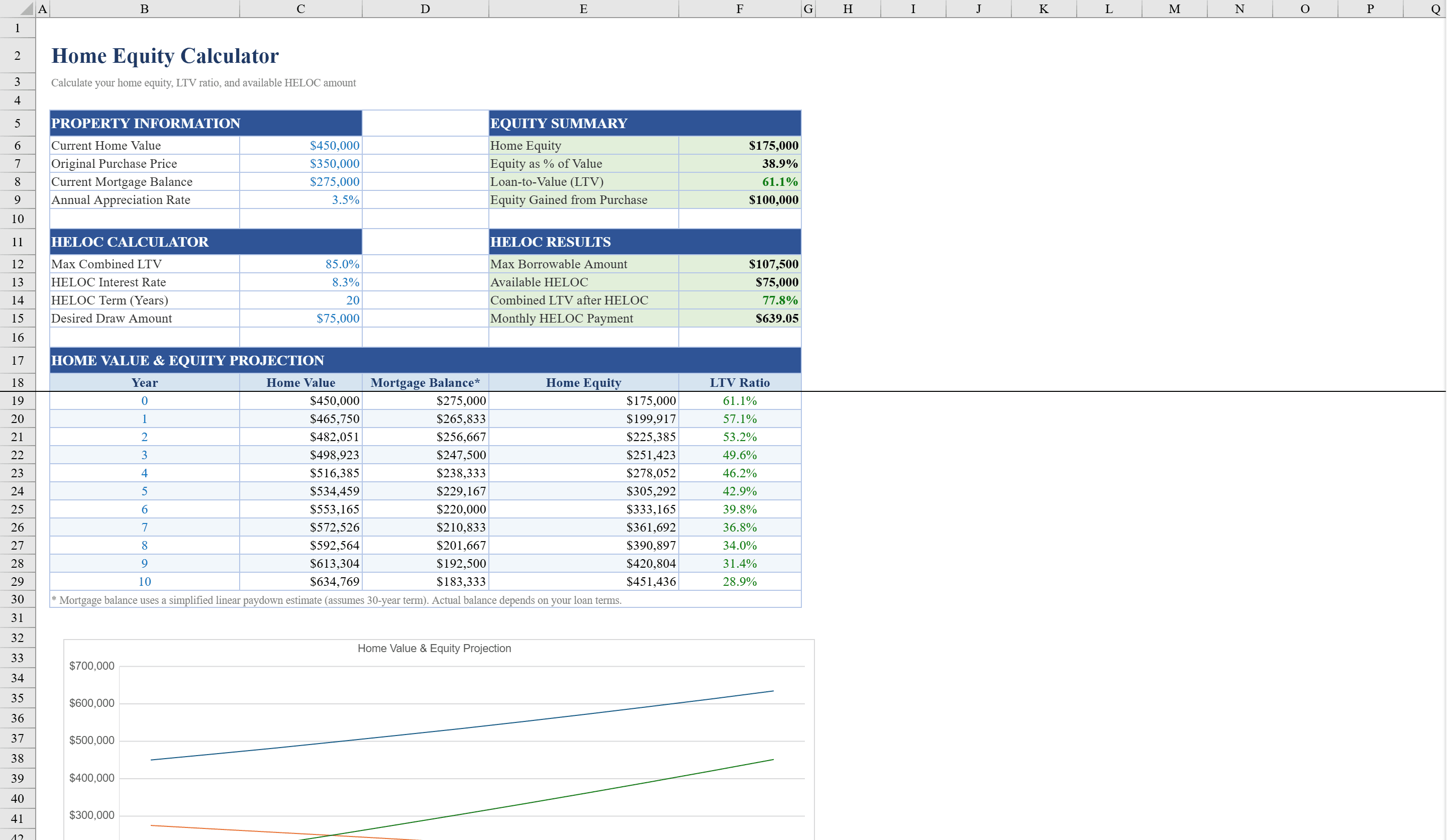This screenshot has width=1447, height=840.
Task: Click the Mortgage Balance* column heading
Action: [426, 382]
